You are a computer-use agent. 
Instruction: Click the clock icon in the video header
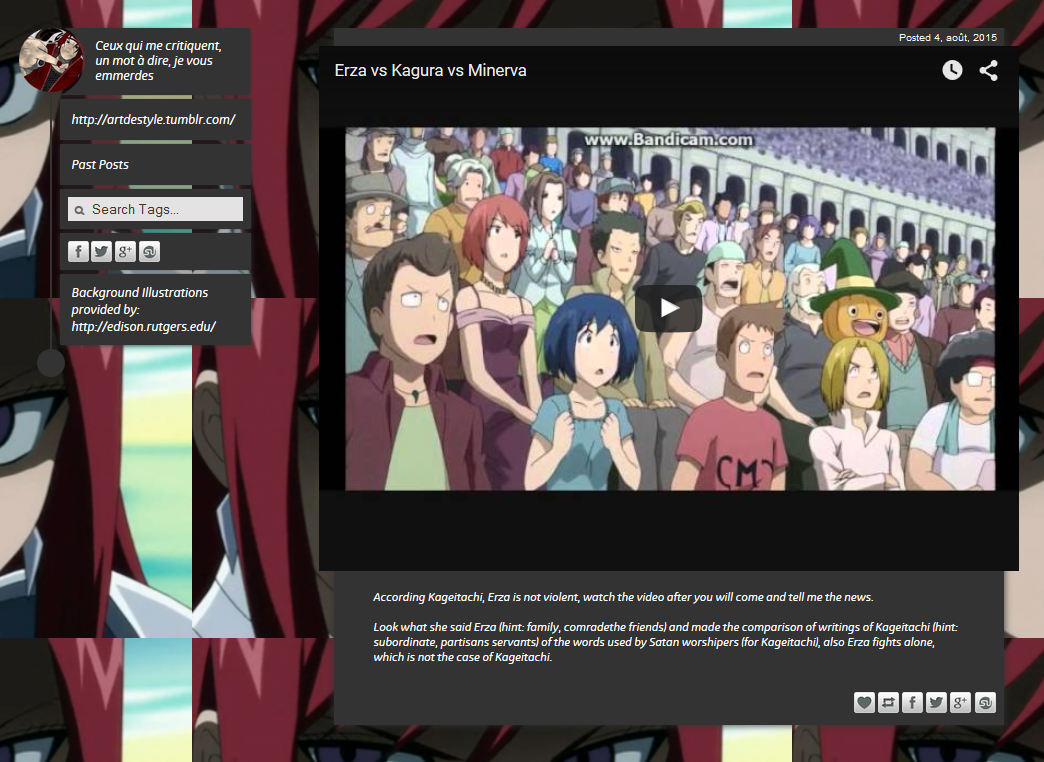[x=952, y=70]
